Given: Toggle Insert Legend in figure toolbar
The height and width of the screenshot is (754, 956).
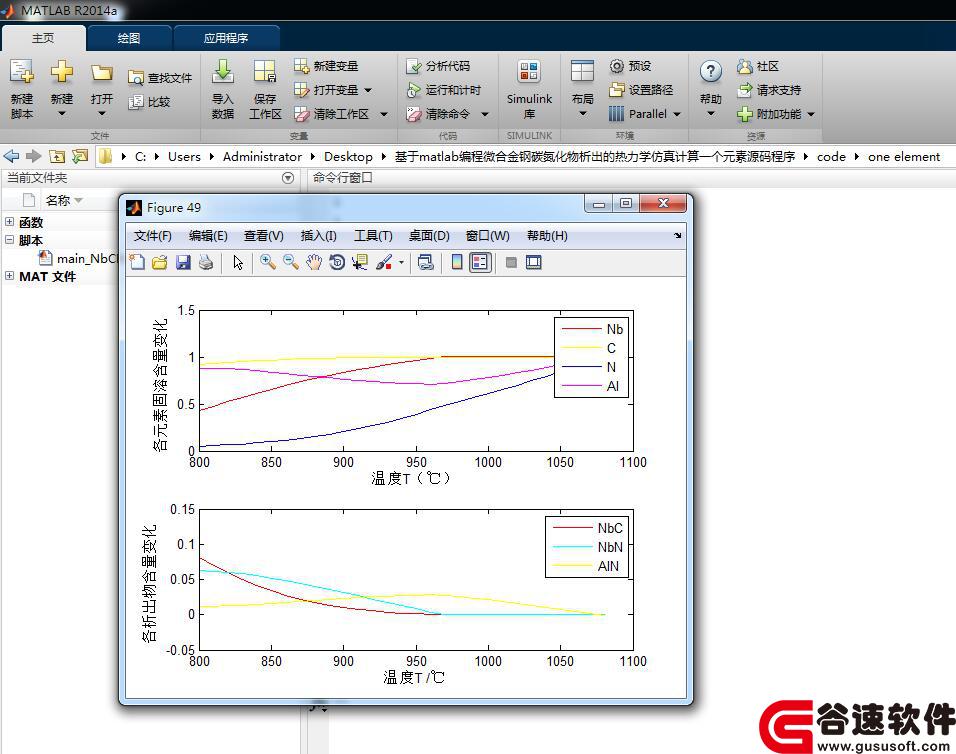Looking at the screenshot, I should (480, 263).
